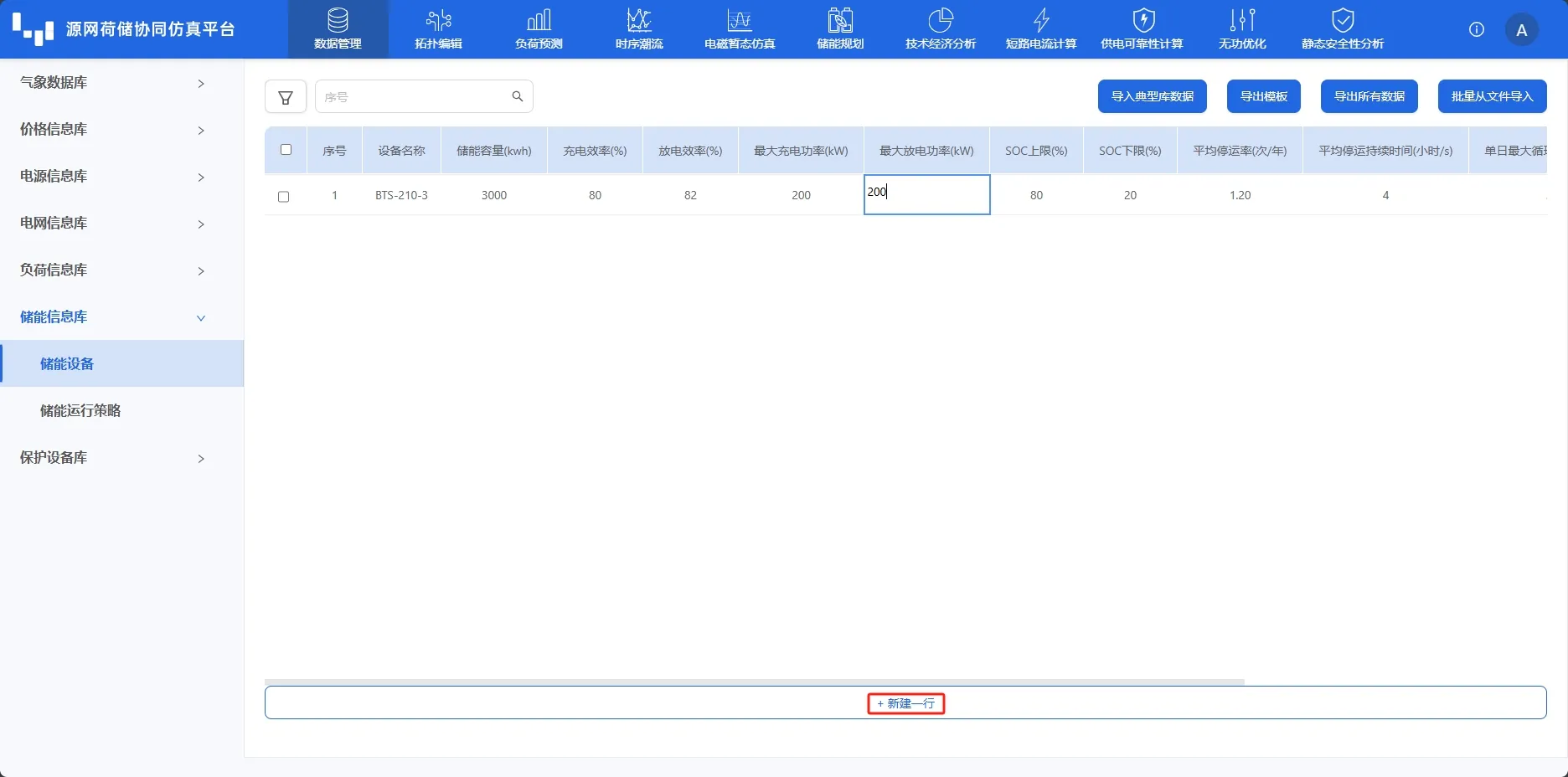Click the 最大充电功率 value 200
This screenshot has height=777, width=1568.
801,195
